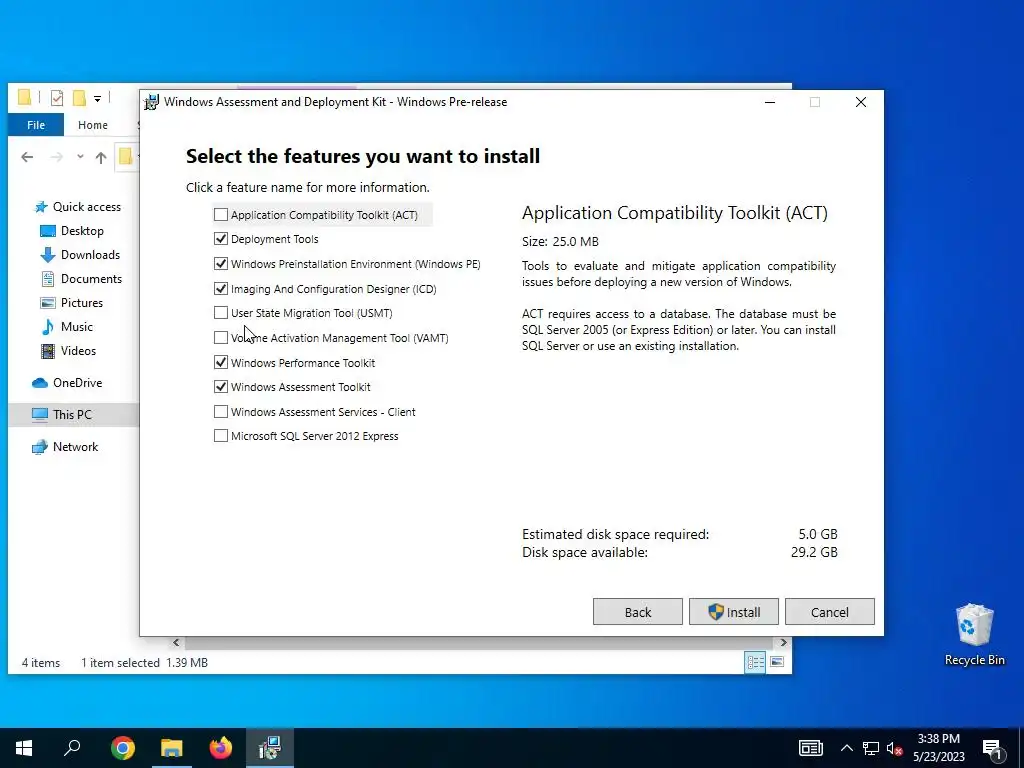This screenshot has width=1024, height=768.
Task: Open File tab in File Explorer
Action: point(36,125)
